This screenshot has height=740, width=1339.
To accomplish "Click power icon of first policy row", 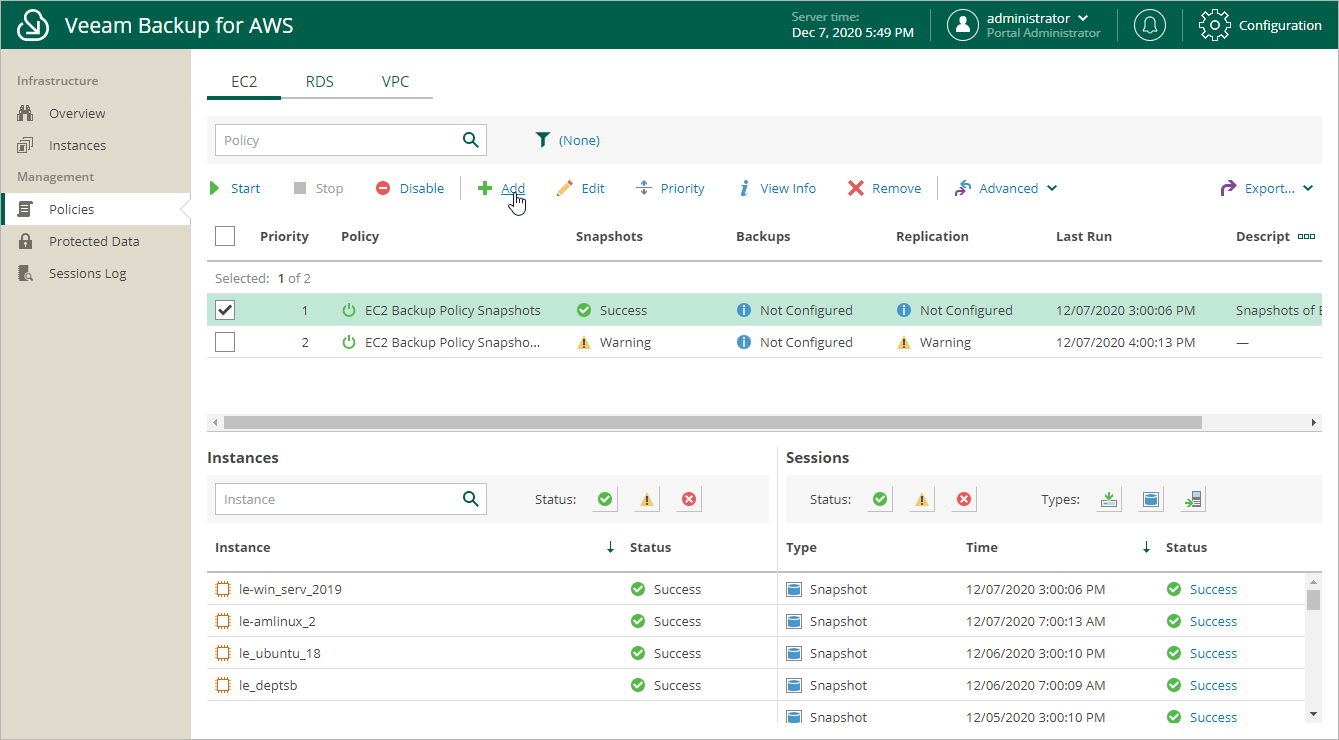I will [x=349, y=310].
